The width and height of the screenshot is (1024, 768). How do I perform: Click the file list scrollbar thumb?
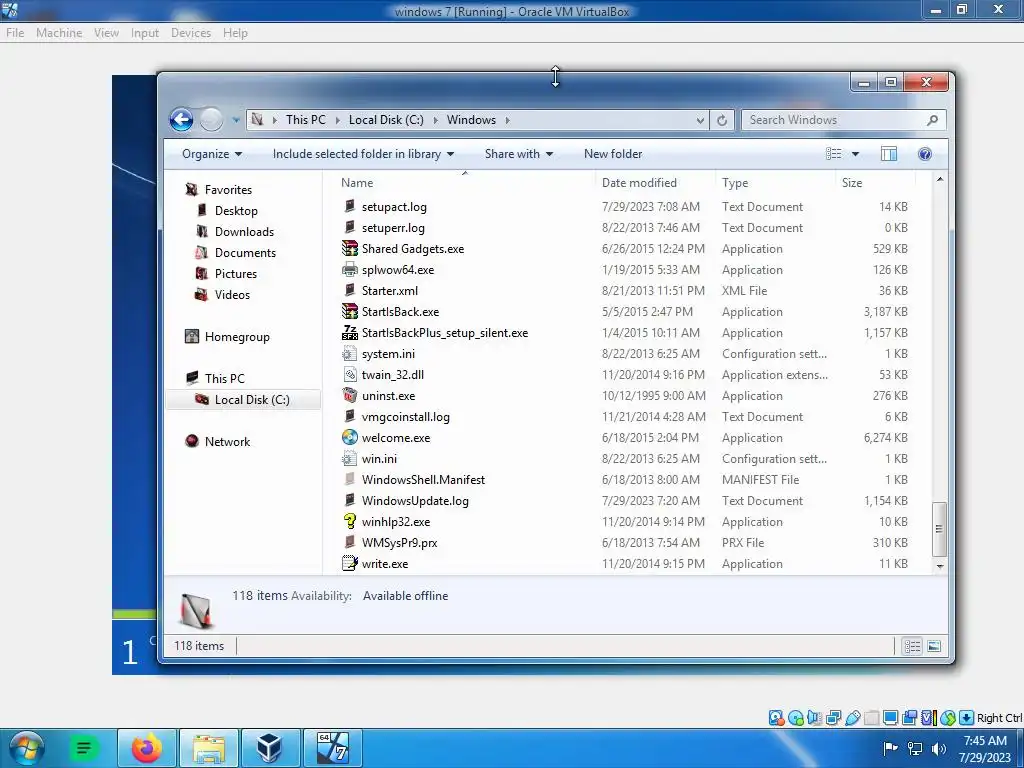click(940, 528)
